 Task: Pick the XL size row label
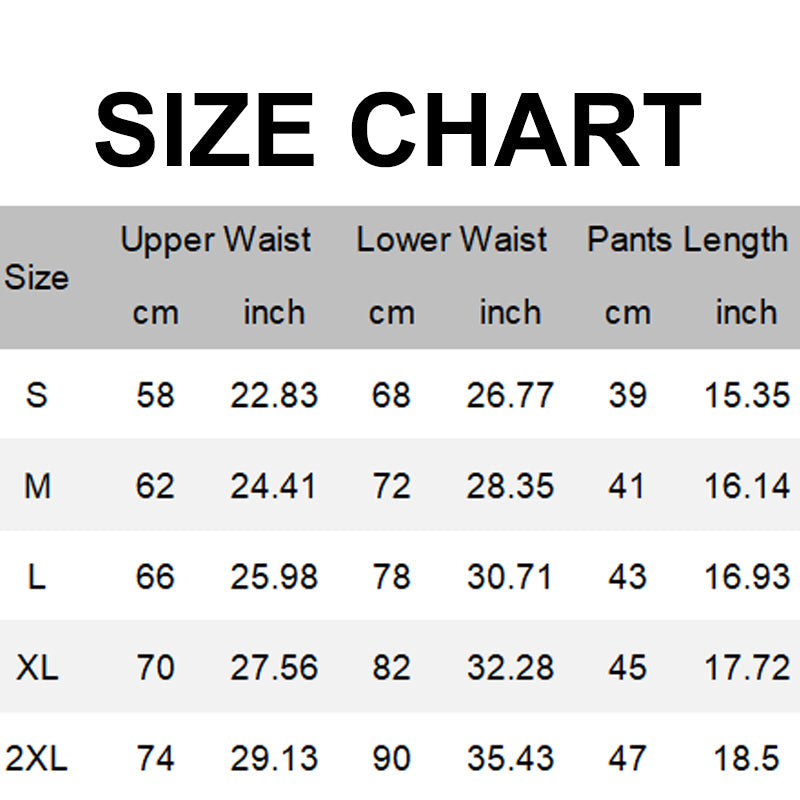tap(37, 667)
